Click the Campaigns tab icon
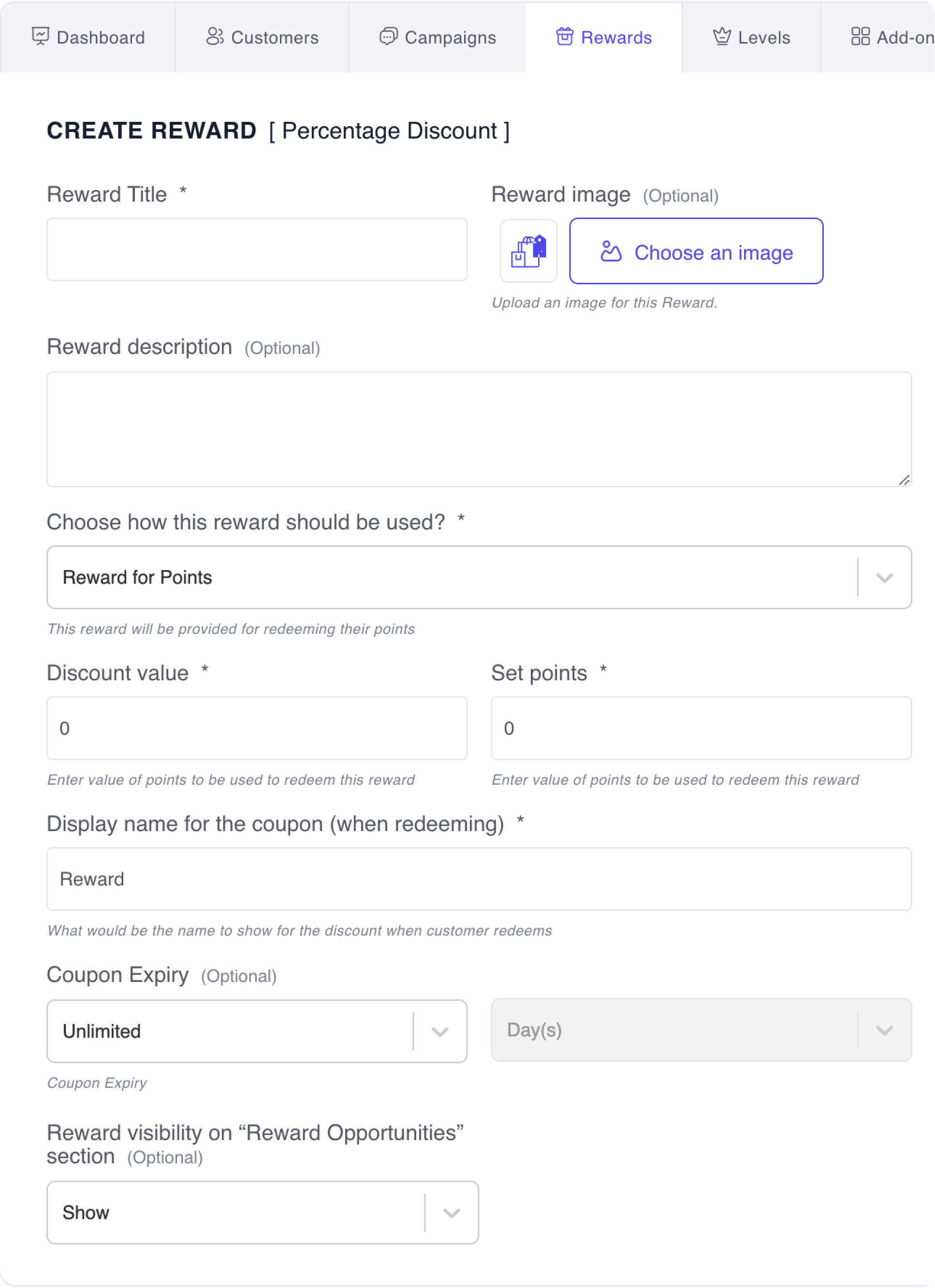935x1288 pixels. 384,36
